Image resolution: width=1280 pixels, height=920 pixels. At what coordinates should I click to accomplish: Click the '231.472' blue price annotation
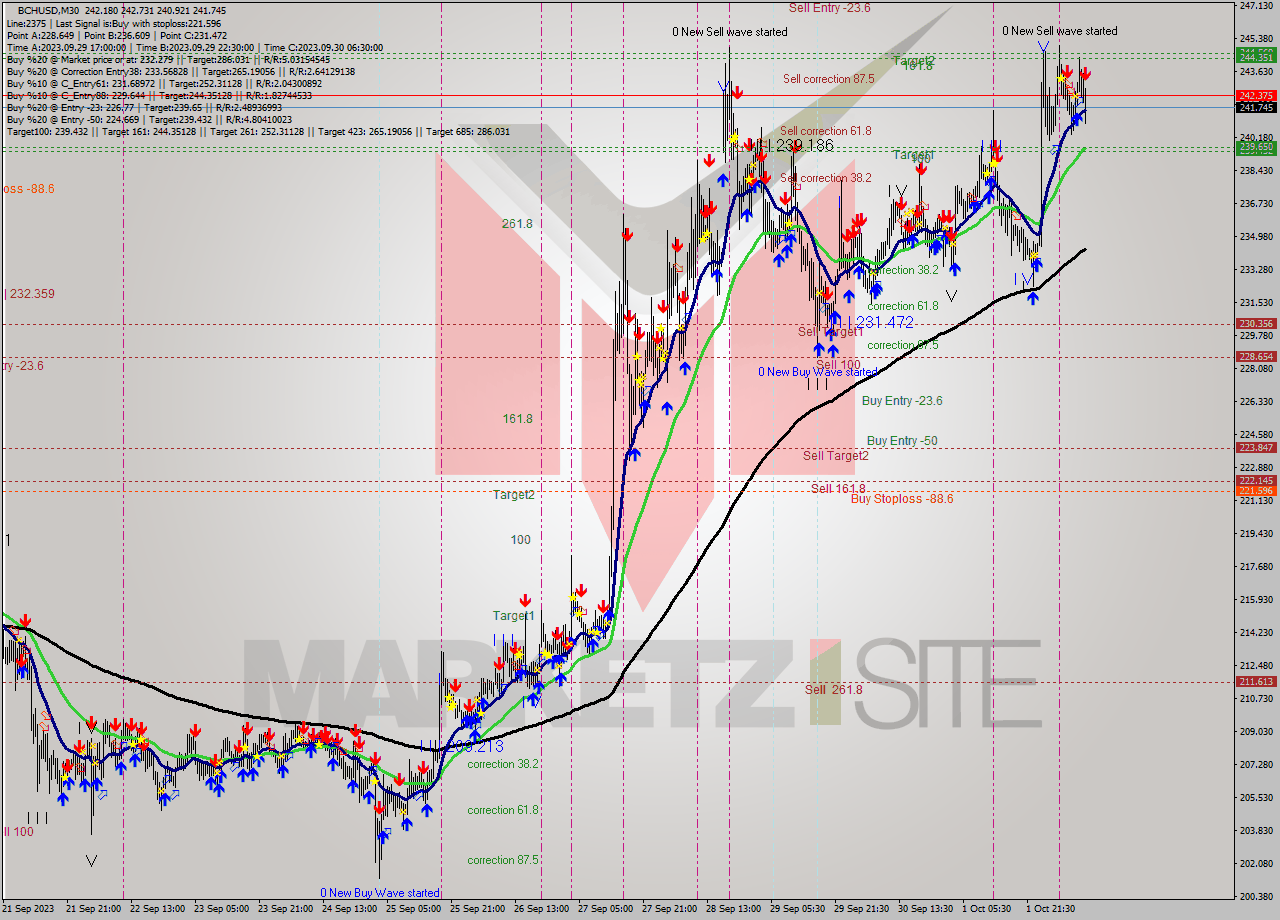pos(885,322)
